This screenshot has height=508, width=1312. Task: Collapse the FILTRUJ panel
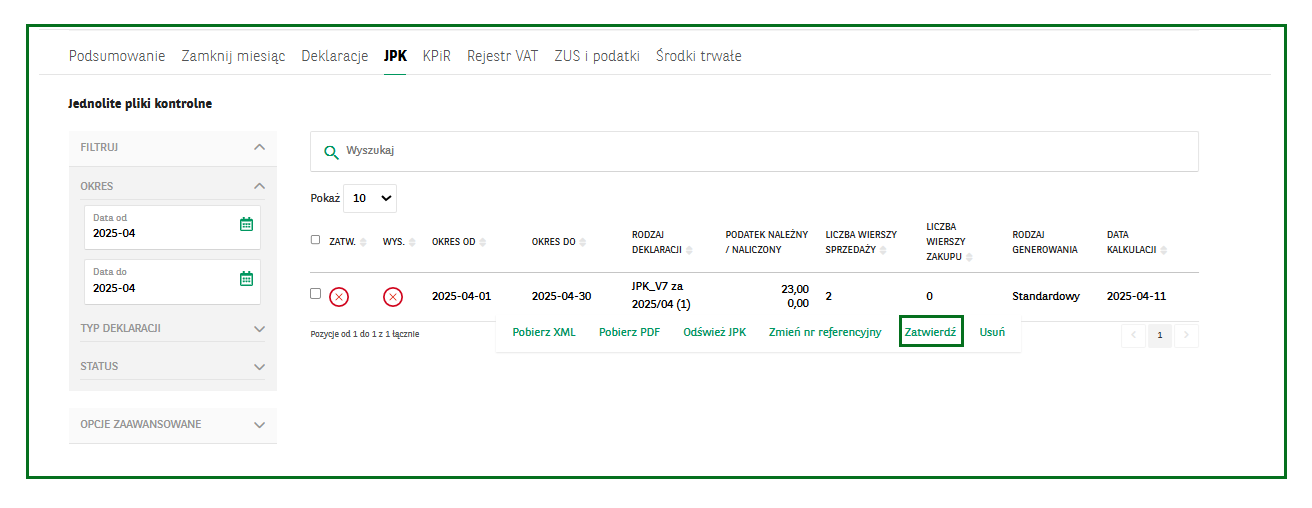[260, 148]
